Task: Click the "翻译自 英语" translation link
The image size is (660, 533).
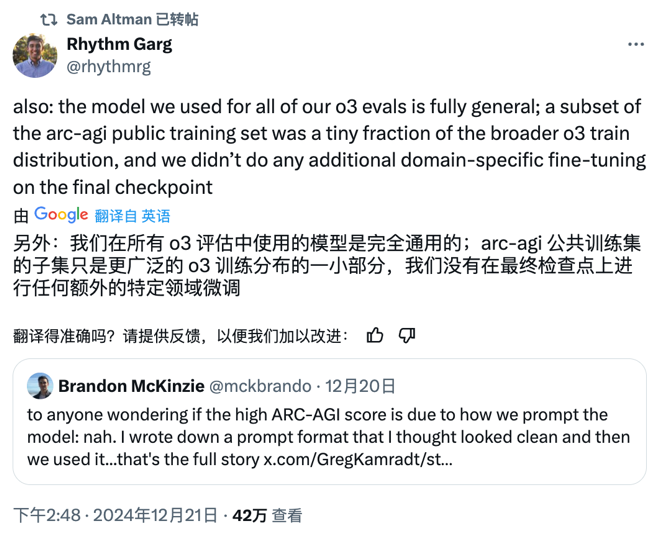Action: coord(132,215)
